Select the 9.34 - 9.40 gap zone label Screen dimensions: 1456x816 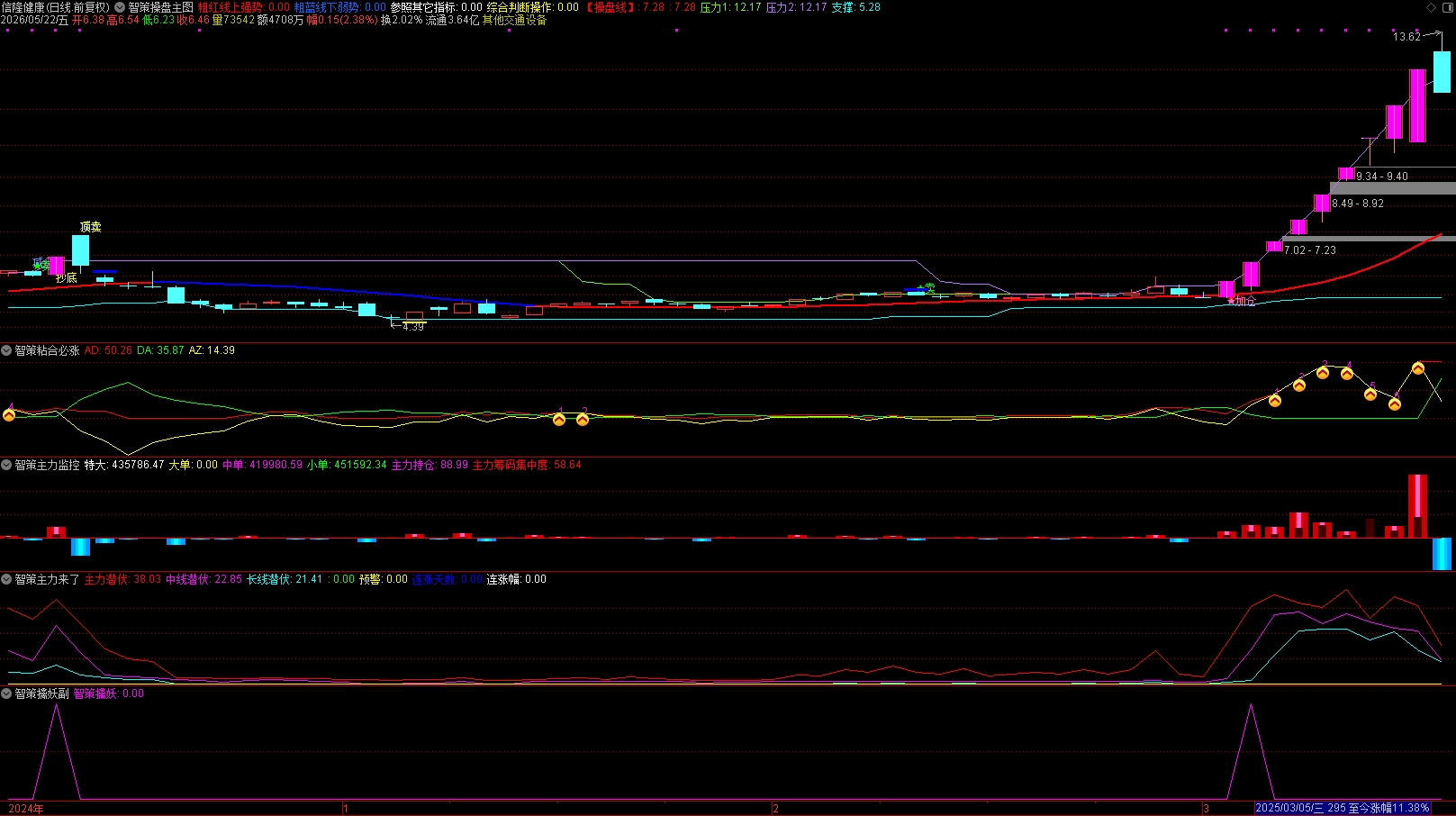tap(1382, 177)
